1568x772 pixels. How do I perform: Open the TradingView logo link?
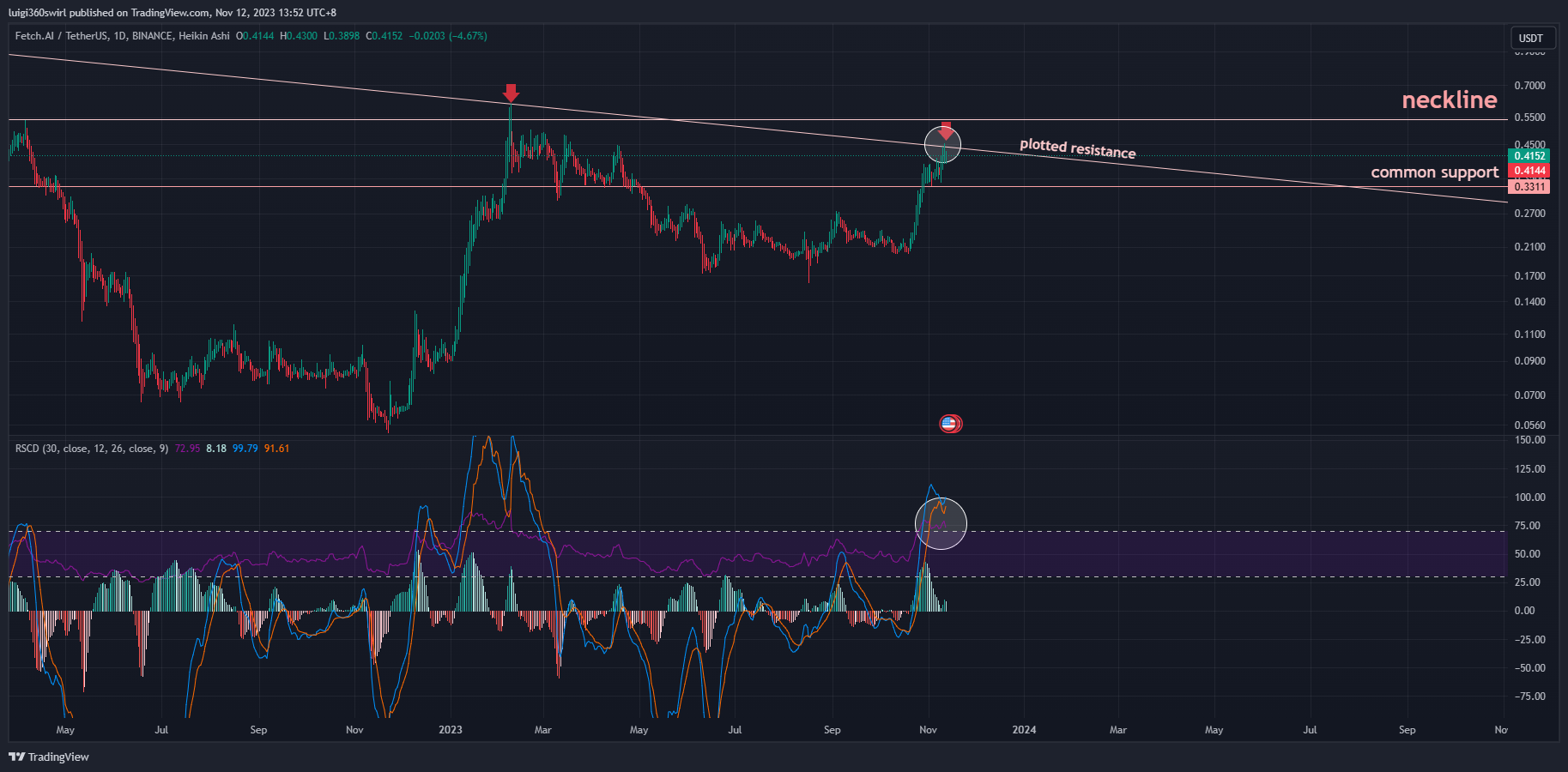click(49, 757)
